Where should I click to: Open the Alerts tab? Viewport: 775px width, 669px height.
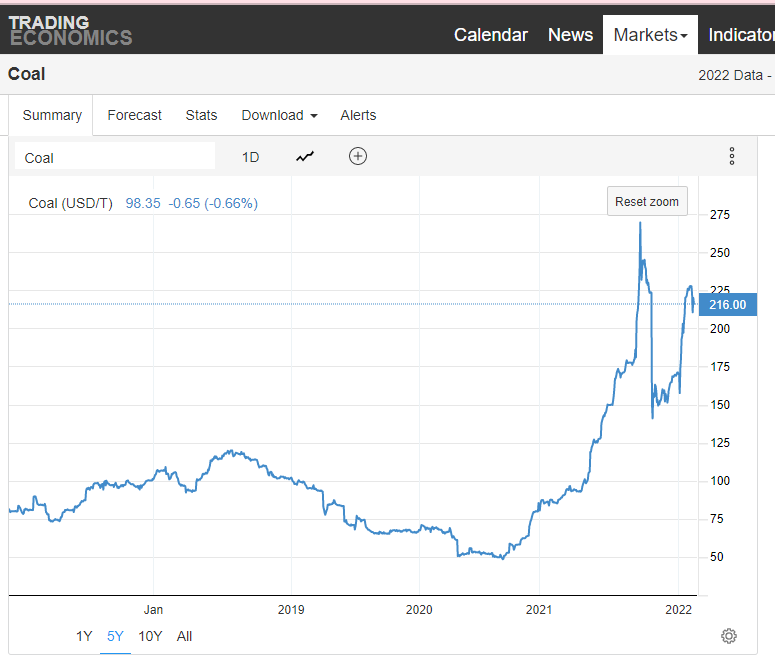pos(358,115)
